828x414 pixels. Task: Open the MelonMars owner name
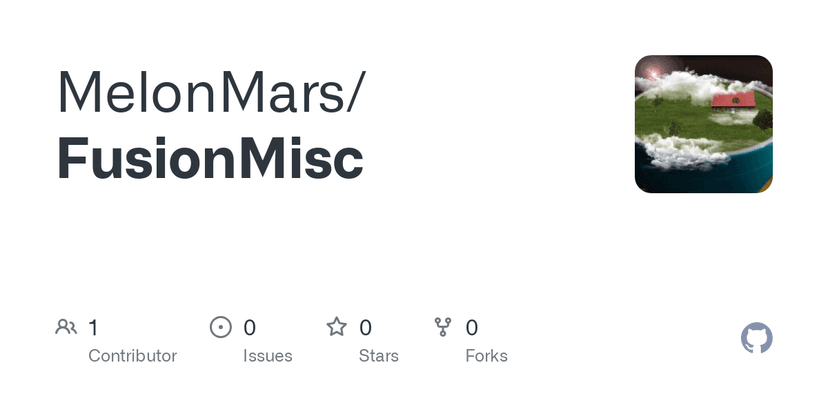[x=205, y=91]
